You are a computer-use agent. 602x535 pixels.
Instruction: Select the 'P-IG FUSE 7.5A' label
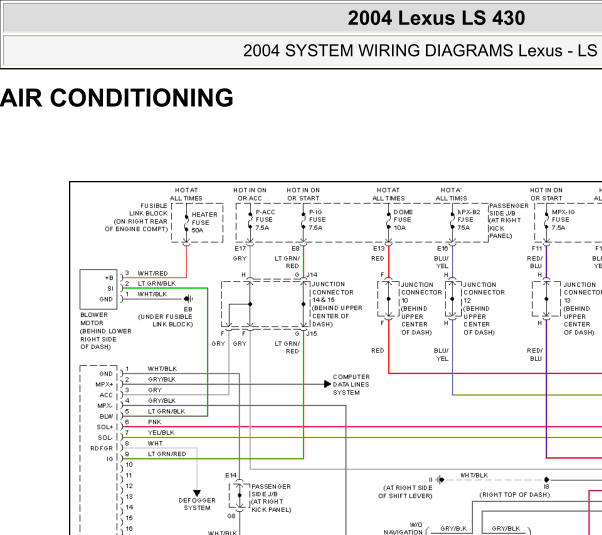(x=317, y=220)
